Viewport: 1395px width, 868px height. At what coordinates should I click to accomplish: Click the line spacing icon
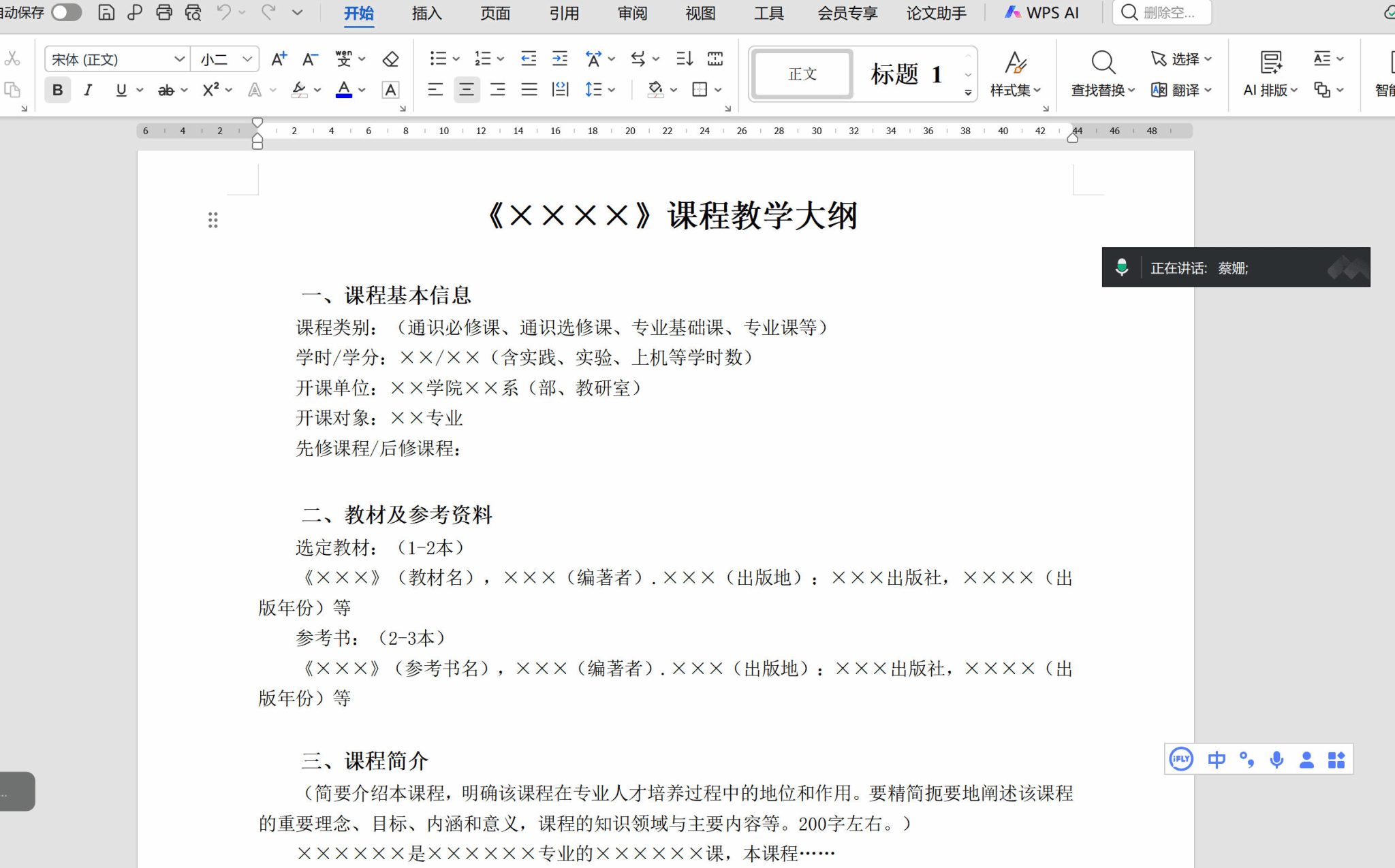(x=593, y=90)
